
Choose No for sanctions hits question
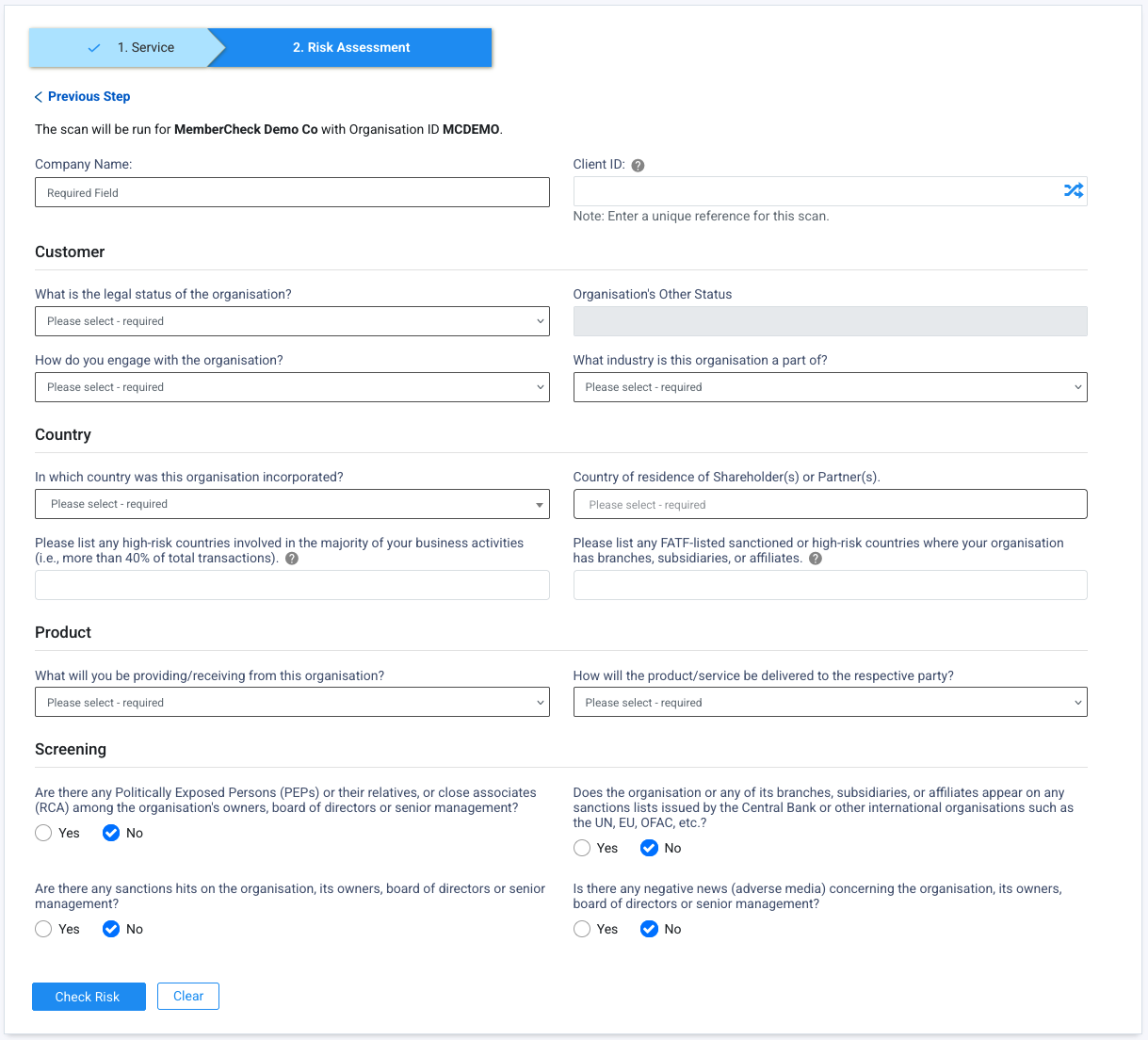[111, 929]
